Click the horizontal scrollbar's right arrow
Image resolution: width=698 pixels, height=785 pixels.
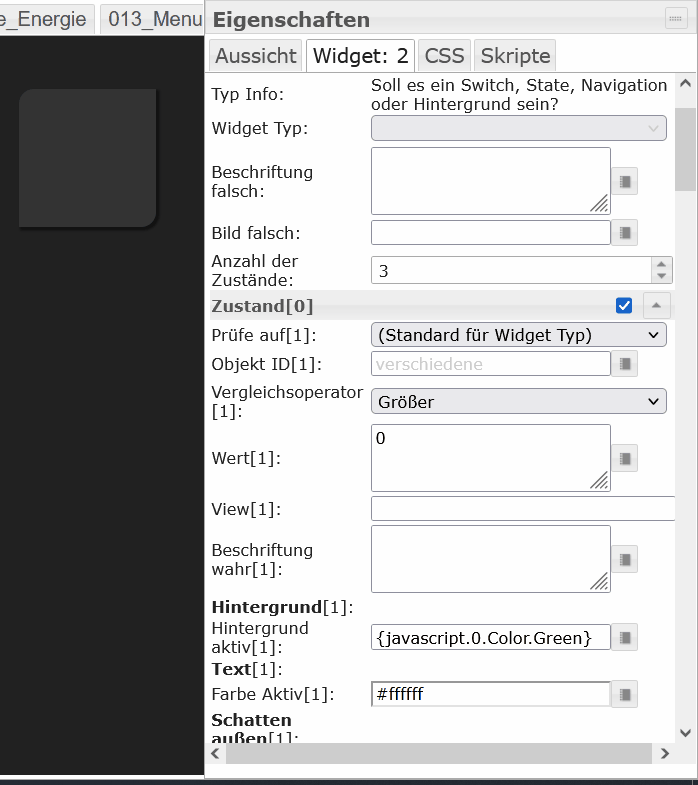tap(665, 753)
